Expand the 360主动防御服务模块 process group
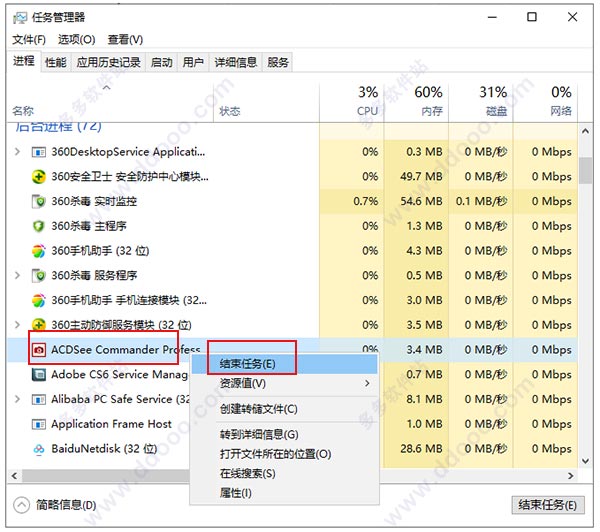Screen dimensions: 600x532 click(17, 325)
